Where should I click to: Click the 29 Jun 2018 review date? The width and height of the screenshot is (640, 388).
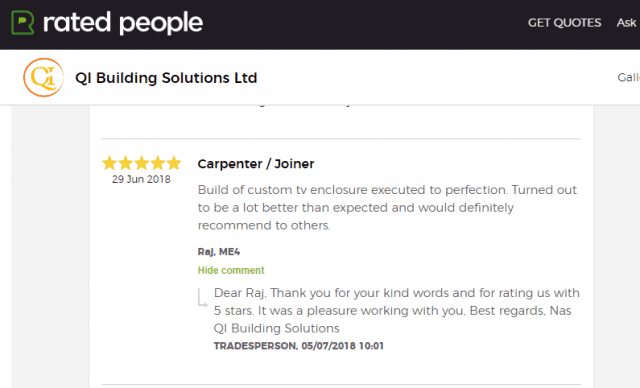[x=141, y=179]
